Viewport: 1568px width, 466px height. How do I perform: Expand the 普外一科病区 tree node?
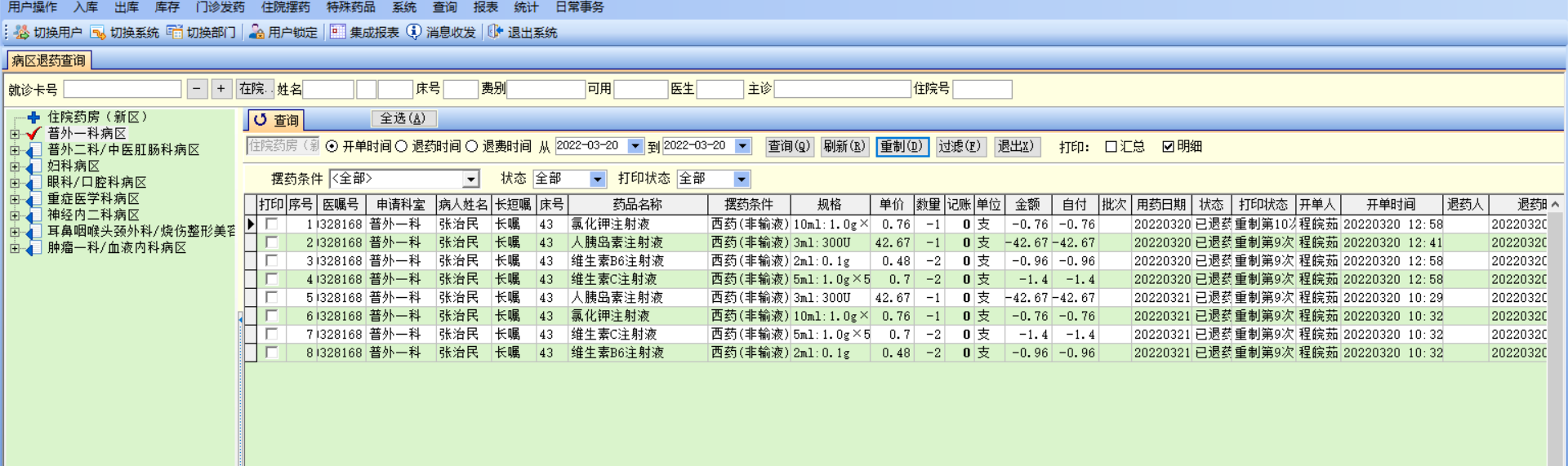(x=15, y=134)
